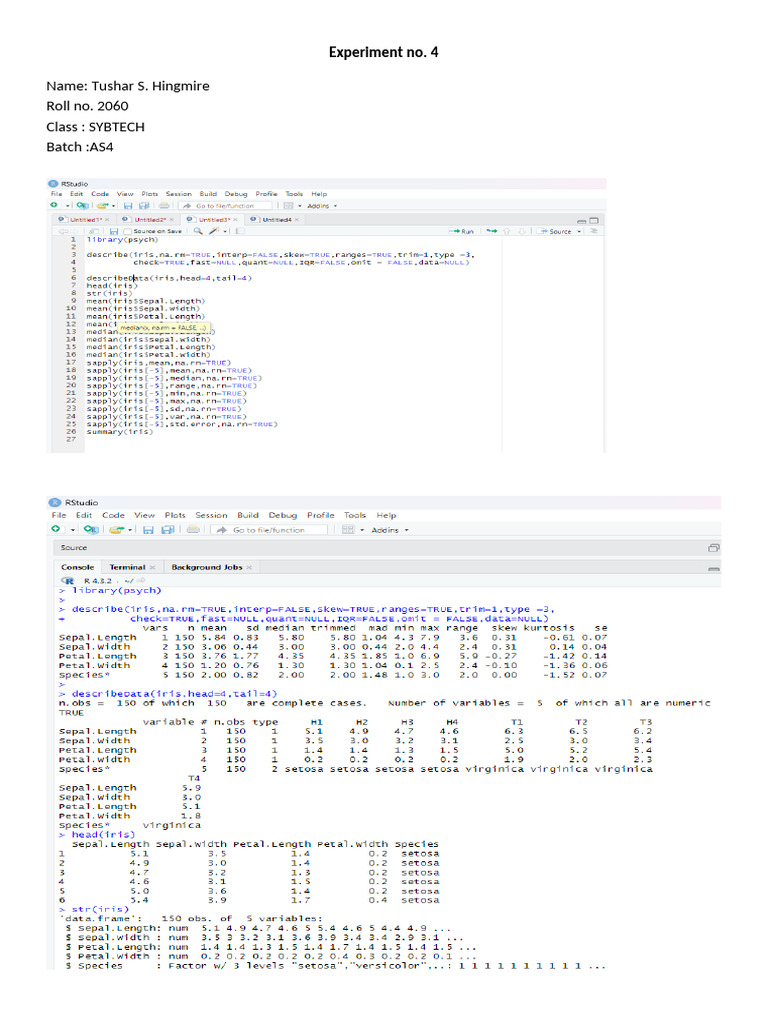The width and height of the screenshot is (768, 1024).
Task: Select Background Jobs tab in lower RStudio
Action: (206, 568)
